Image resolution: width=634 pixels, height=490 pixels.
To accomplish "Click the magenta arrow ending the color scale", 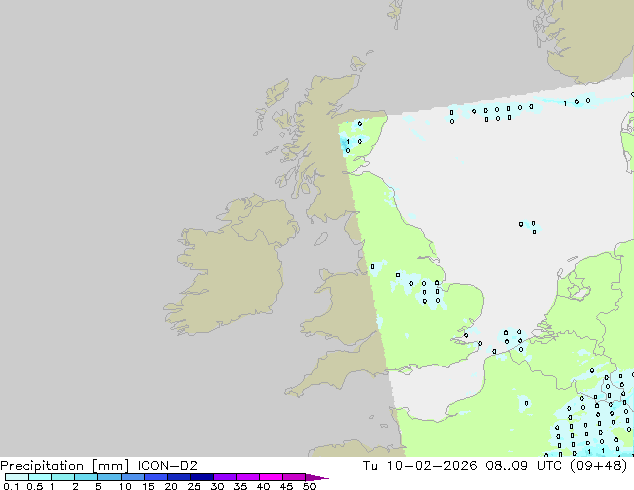I will (322, 477).
